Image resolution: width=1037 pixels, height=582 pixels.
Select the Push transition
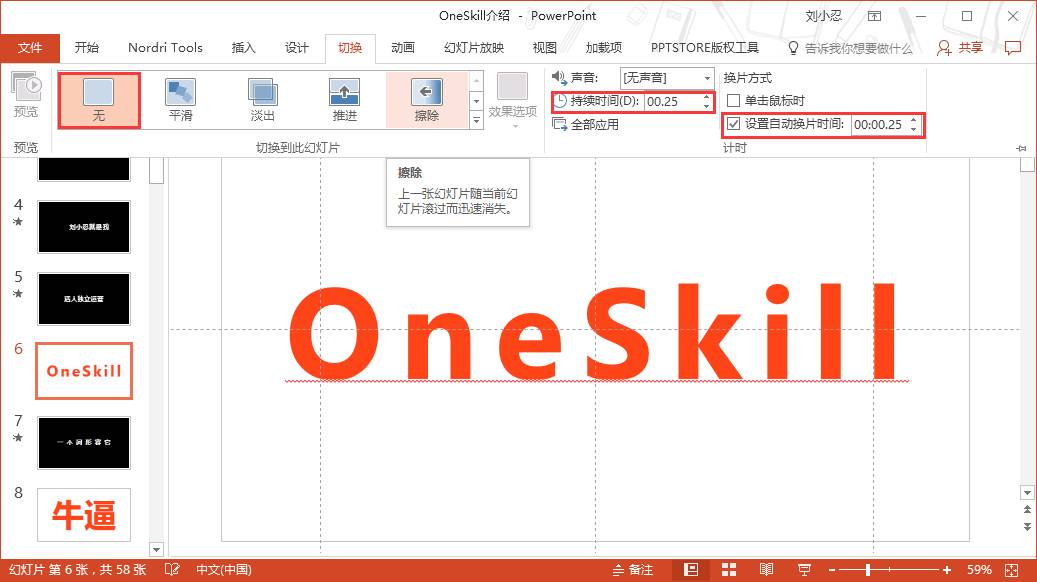pyautogui.click(x=345, y=100)
